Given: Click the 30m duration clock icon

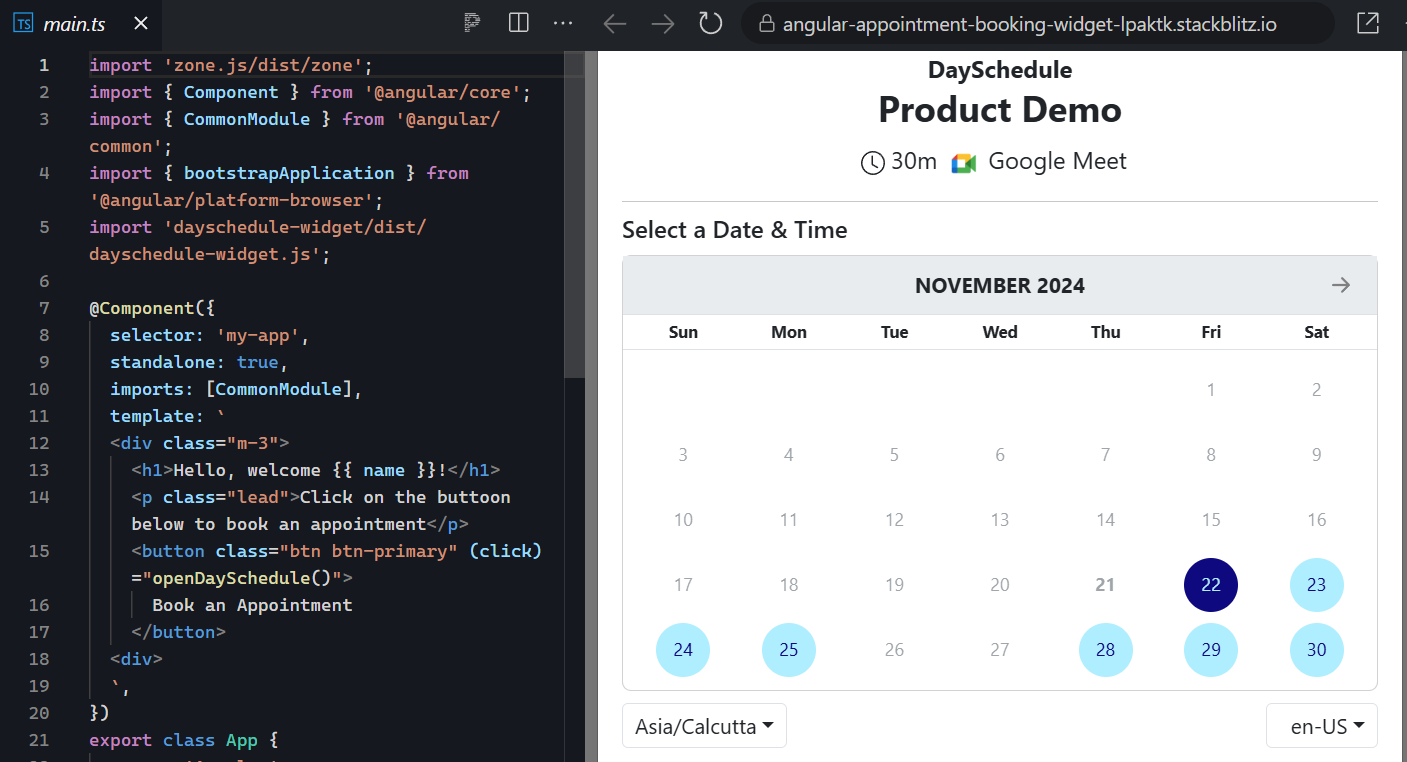Looking at the screenshot, I should point(873,162).
